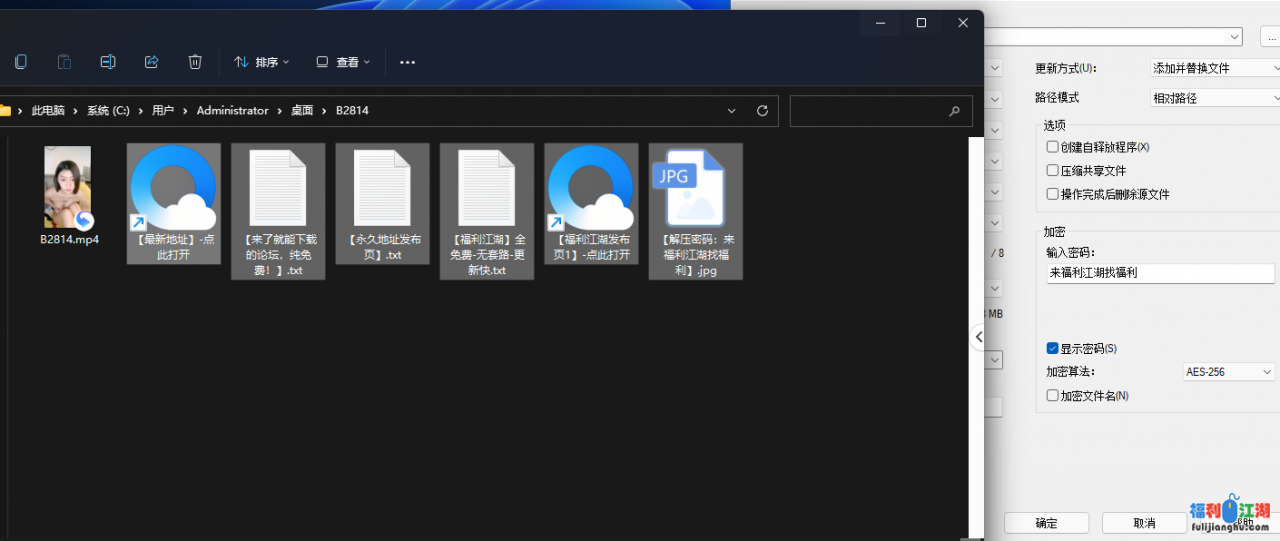The image size is (1280, 541).
Task: Click the paste icon in toolbar
Action: pos(64,62)
